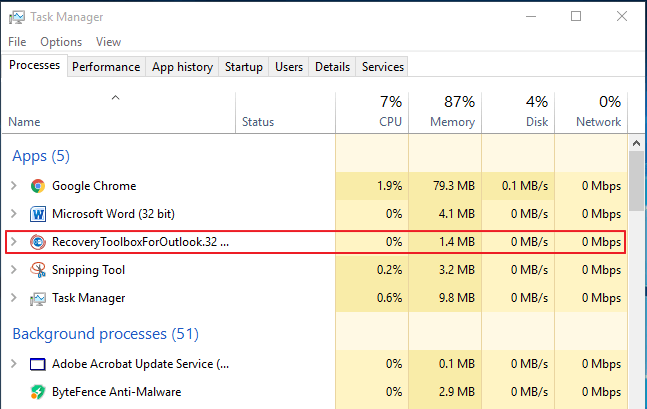Click the Task Manager title bar icon
Image resolution: width=647 pixels, height=409 pixels.
point(17,17)
